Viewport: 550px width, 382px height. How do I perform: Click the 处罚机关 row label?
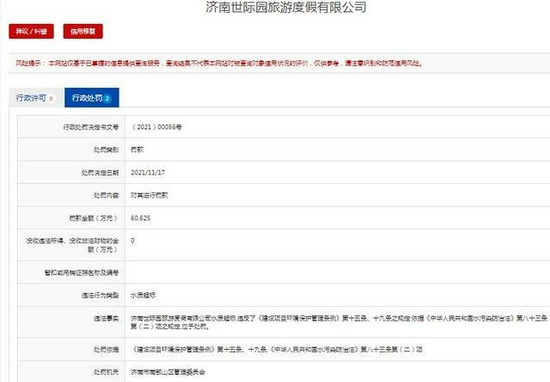106,372
